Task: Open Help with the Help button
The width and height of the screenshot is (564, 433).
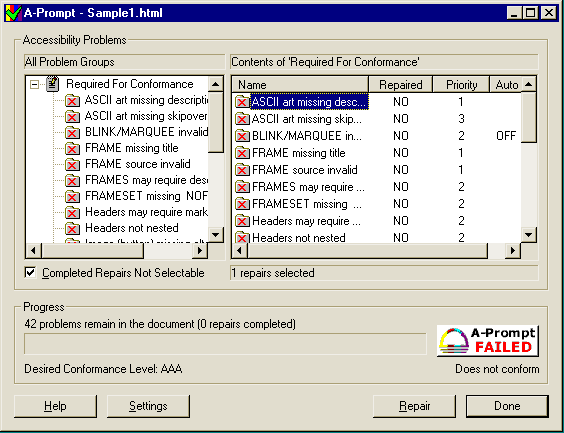Action: [x=55, y=406]
